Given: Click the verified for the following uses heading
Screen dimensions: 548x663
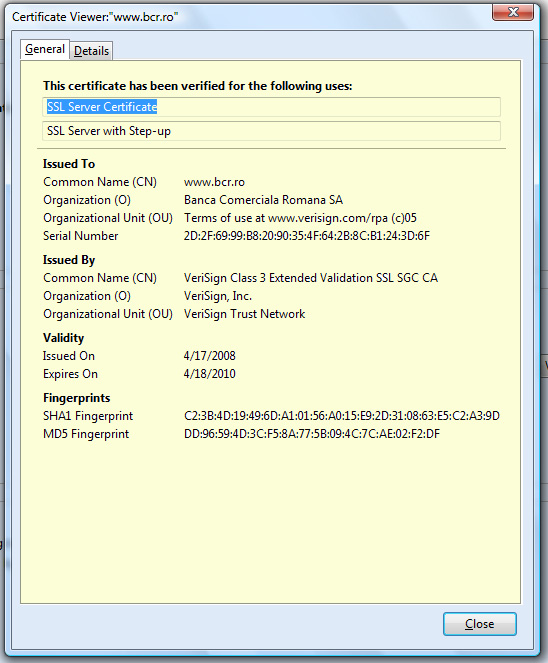Looking at the screenshot, I should click(197, 86).
